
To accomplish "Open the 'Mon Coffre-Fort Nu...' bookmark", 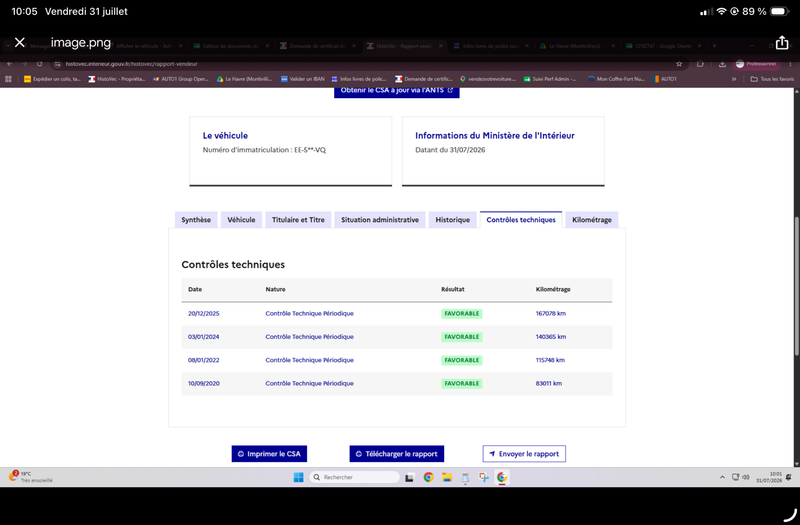I will [616, 79].
